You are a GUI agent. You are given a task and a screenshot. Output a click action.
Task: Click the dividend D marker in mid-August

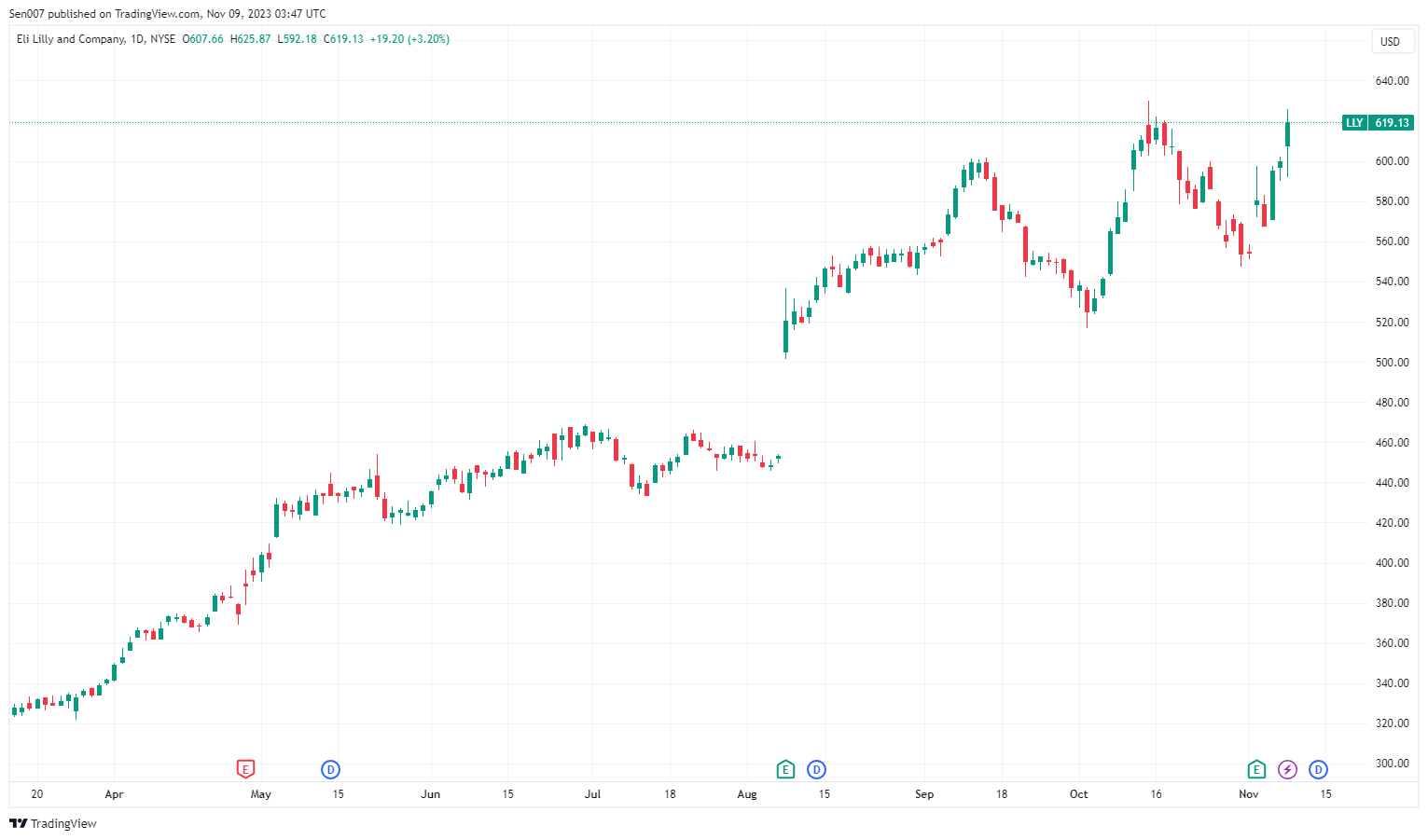point(816,769)
